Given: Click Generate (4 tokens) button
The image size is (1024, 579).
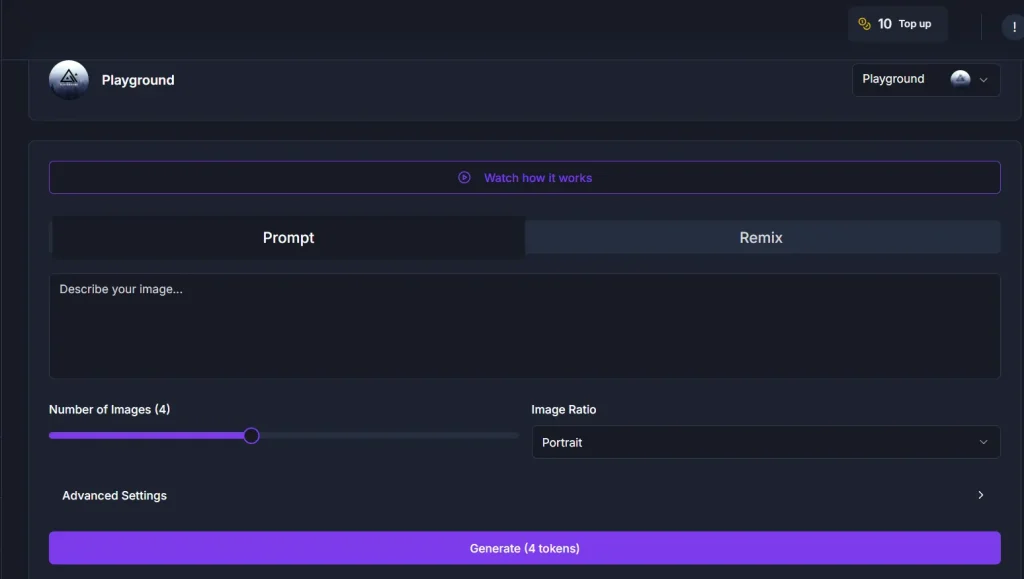Looking at the screenshot, I should [x=524, y=548].
